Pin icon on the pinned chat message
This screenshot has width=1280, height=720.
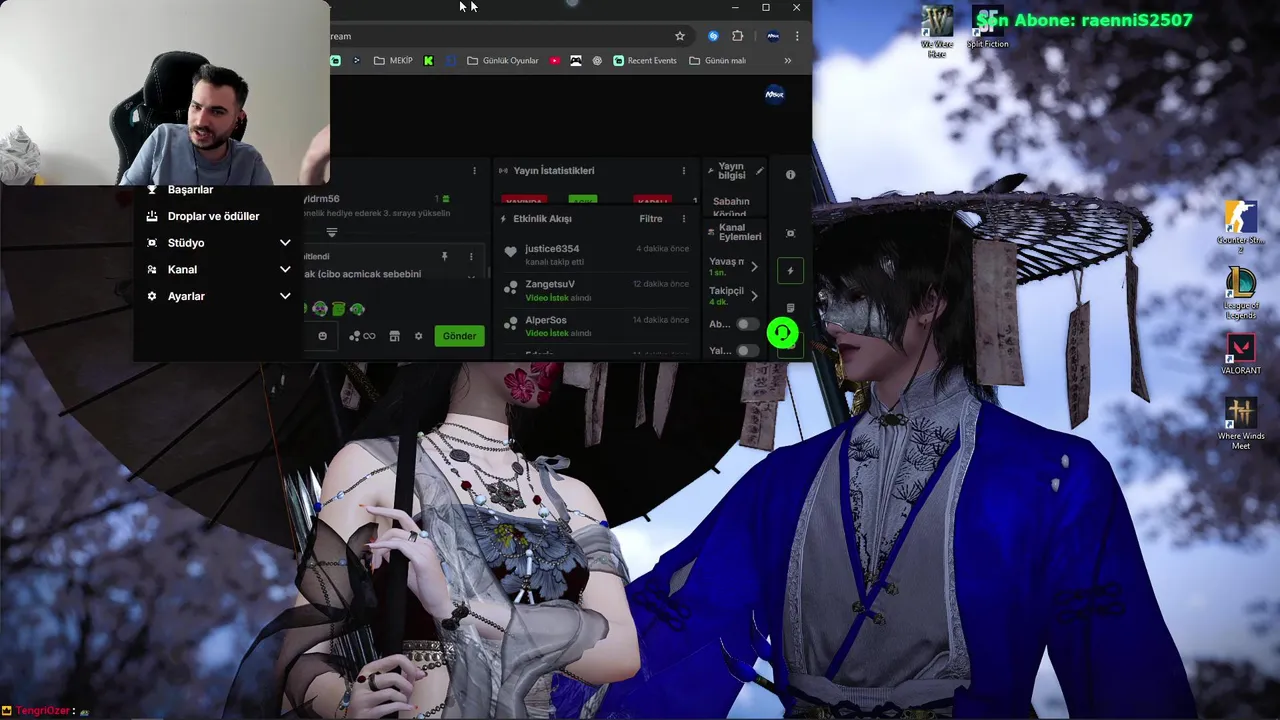(445, 257)
